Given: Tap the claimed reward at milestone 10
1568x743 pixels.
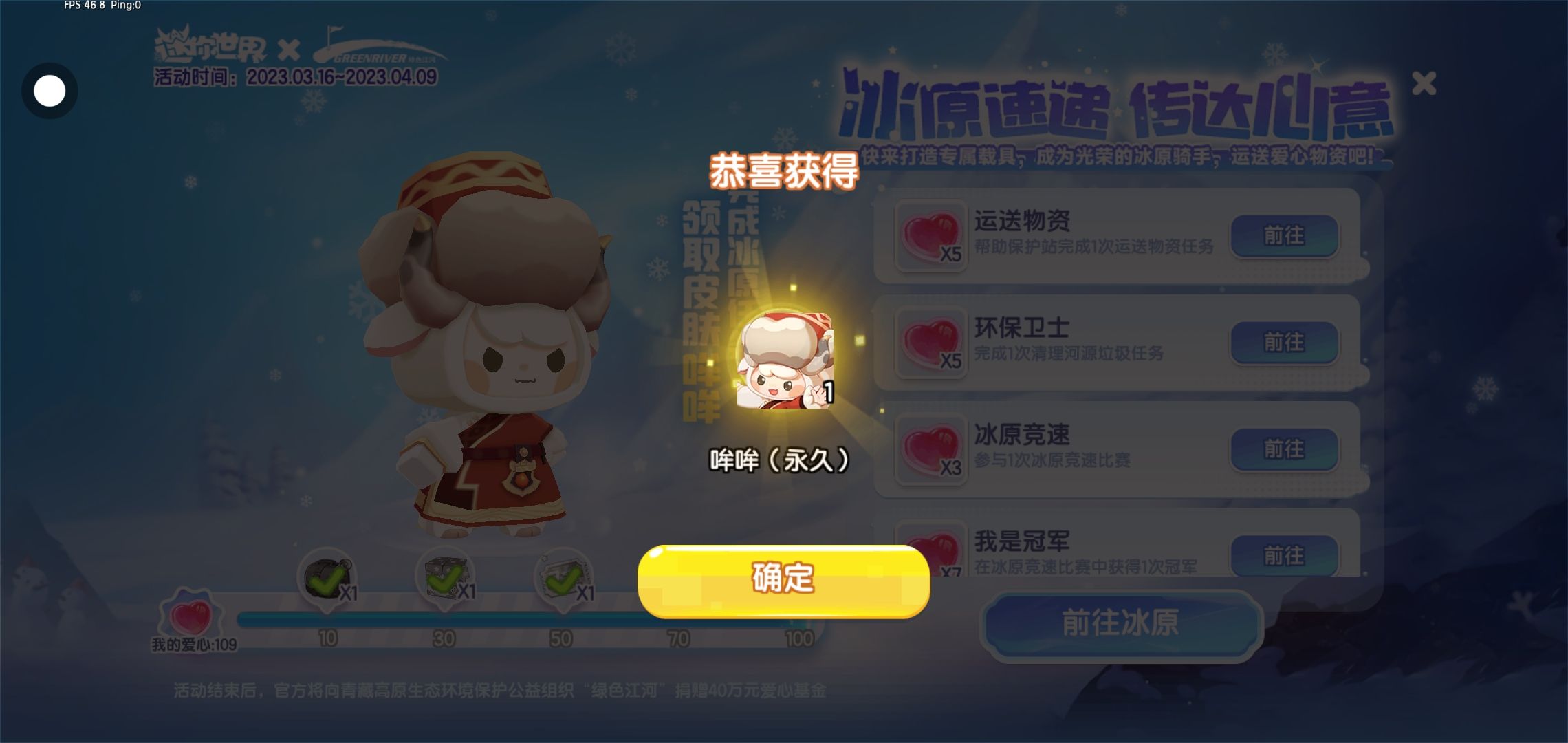Looking at the screenshot, I should pos(328,579).
